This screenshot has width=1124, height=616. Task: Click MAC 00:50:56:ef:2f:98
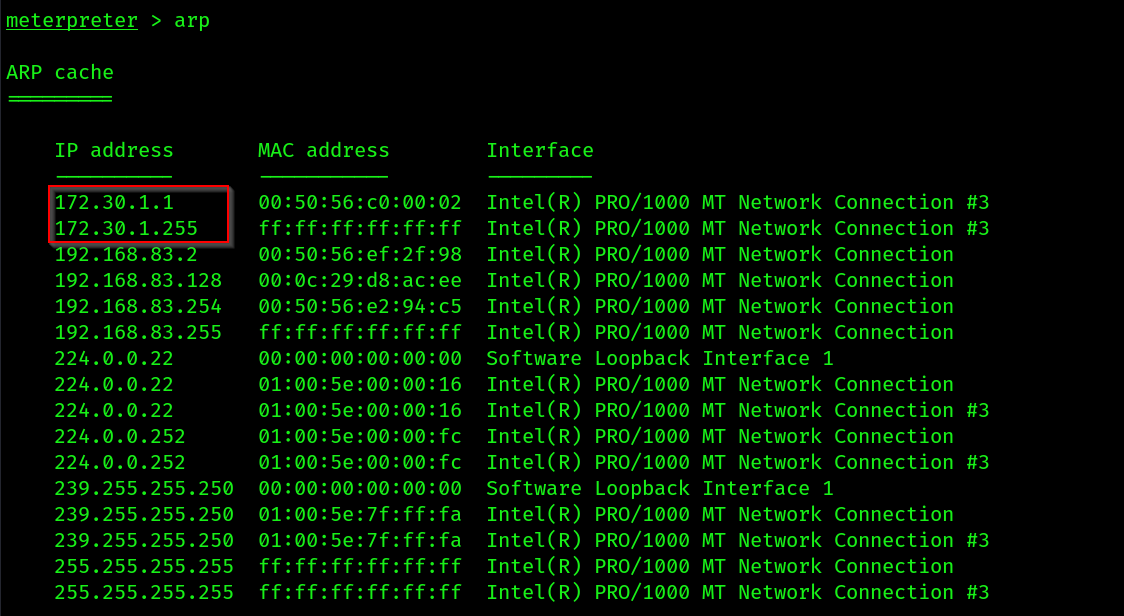click(360, 254)
